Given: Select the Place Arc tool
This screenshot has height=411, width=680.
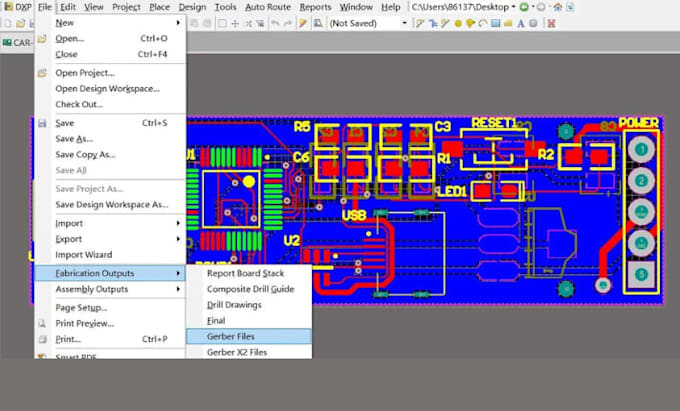Looking at the screenshot, I should pos(483,23).
